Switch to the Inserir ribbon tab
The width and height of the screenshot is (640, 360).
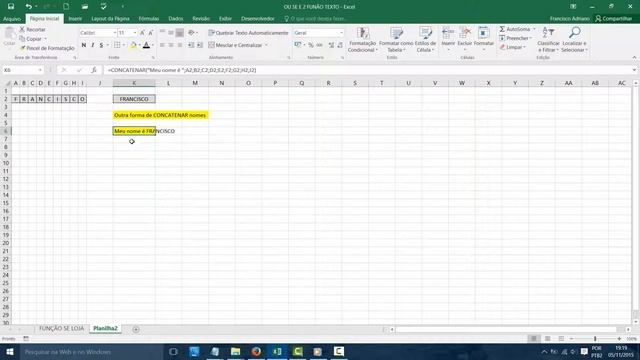tap(75, 19)
